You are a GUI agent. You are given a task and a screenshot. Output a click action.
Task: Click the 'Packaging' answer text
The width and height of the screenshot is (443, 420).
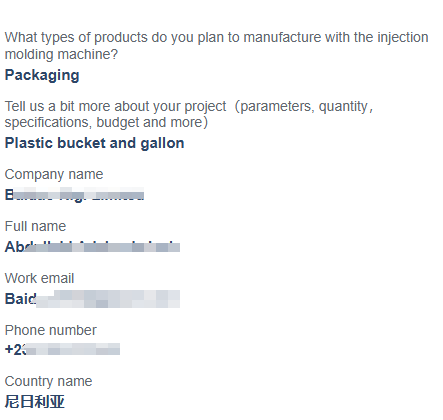click(x=42, y=75)
